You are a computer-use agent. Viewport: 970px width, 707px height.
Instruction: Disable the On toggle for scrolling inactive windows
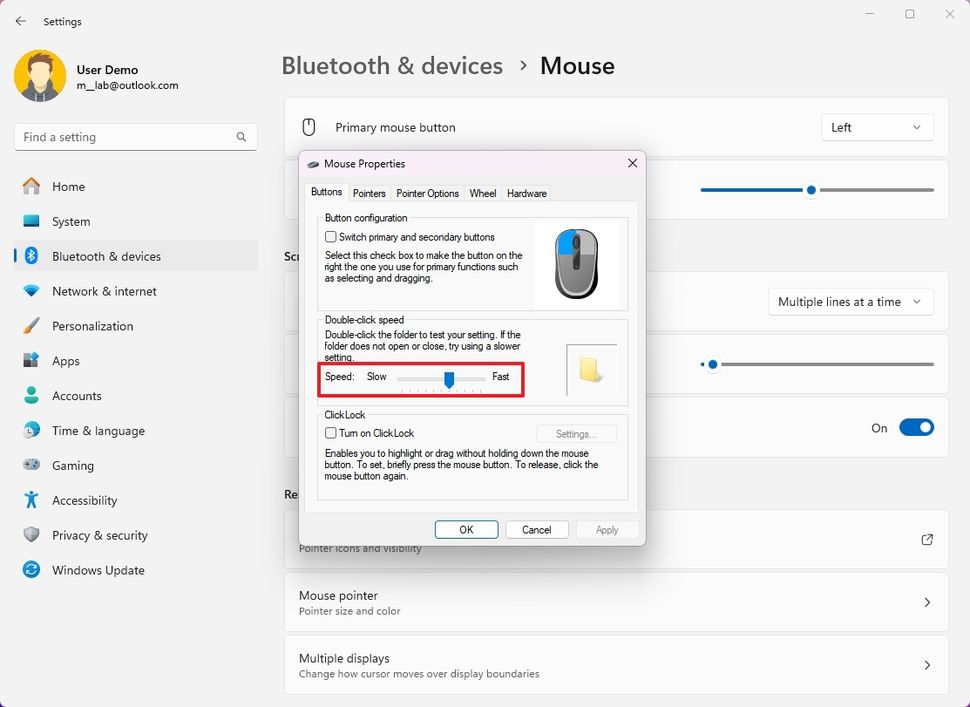tap(916, 427)
